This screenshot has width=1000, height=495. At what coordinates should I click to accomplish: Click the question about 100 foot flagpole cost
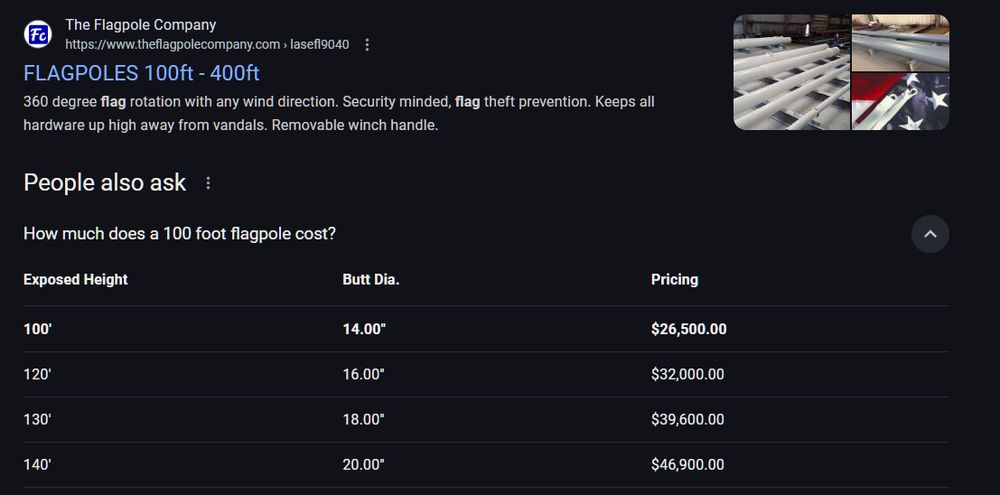[179, 234]
